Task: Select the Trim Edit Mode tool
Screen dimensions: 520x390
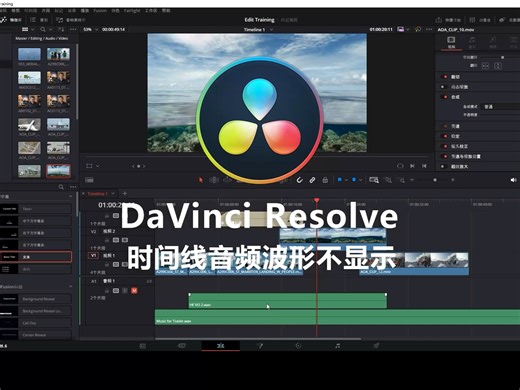Action: tap(214, 180)
